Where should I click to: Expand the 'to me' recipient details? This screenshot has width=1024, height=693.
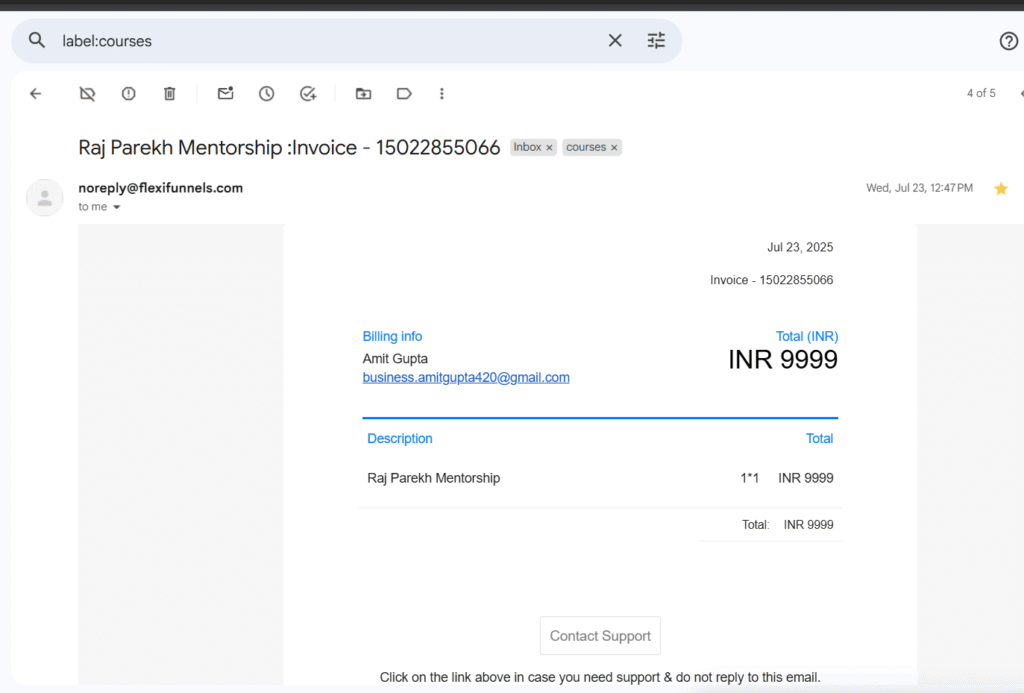click(x=116, y=207)
